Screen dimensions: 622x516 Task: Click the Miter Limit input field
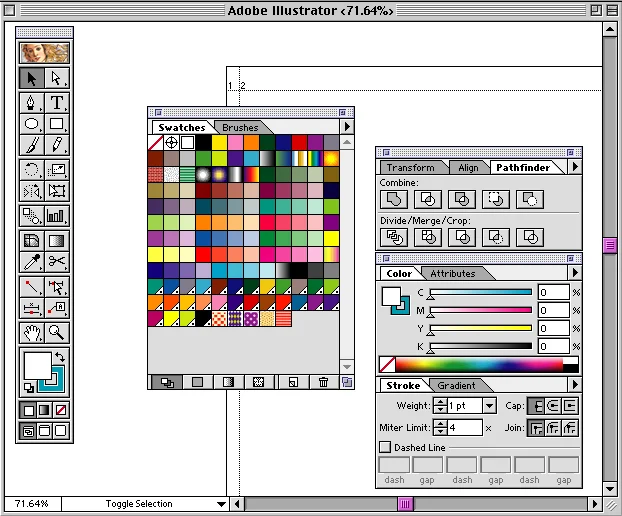pyautogui.click(x=465, y=428)
